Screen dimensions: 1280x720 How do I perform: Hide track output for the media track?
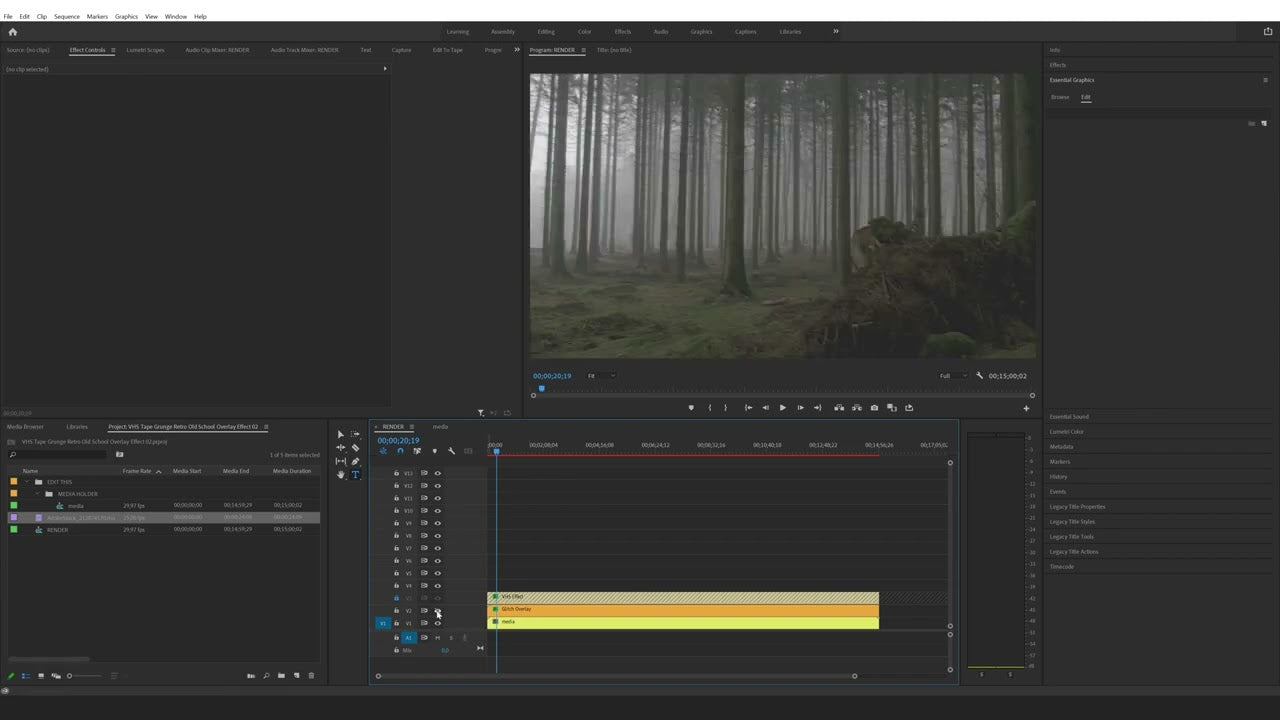click(x=437, y=623)
